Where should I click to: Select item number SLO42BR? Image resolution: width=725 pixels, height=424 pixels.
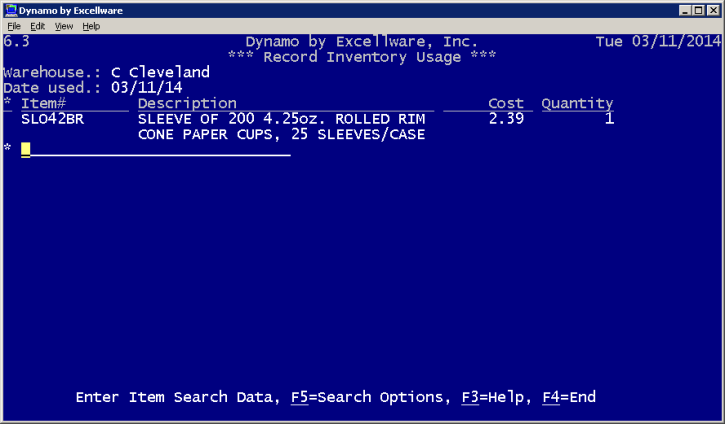point(53,119)
